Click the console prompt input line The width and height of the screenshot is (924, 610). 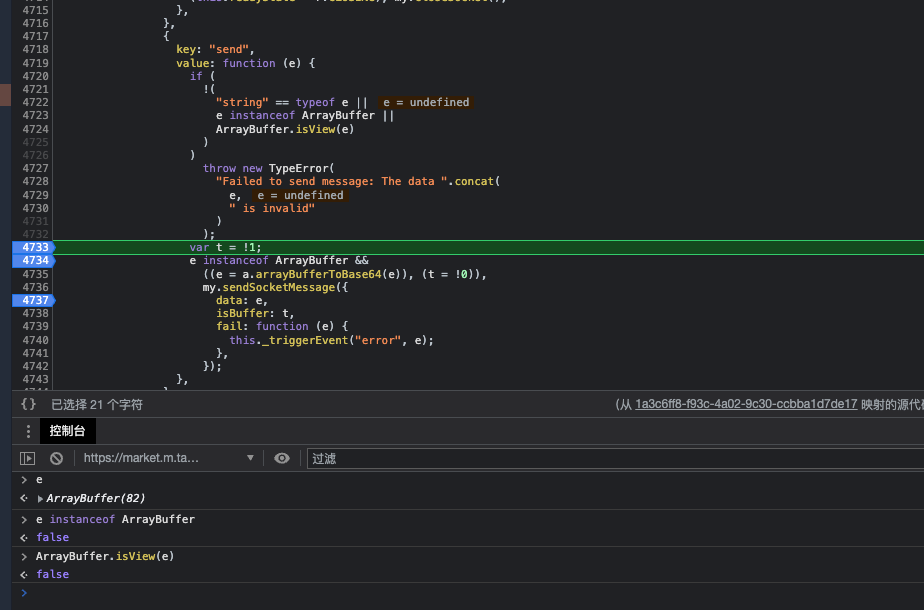coord(471,593)
